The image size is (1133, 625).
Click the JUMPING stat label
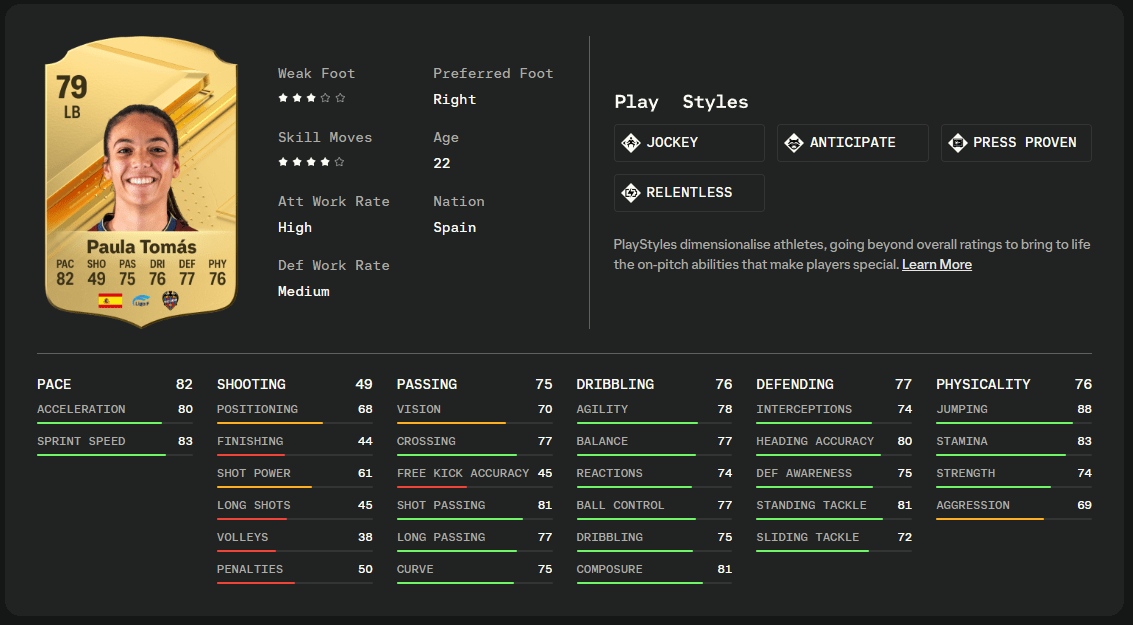point(962,409)
